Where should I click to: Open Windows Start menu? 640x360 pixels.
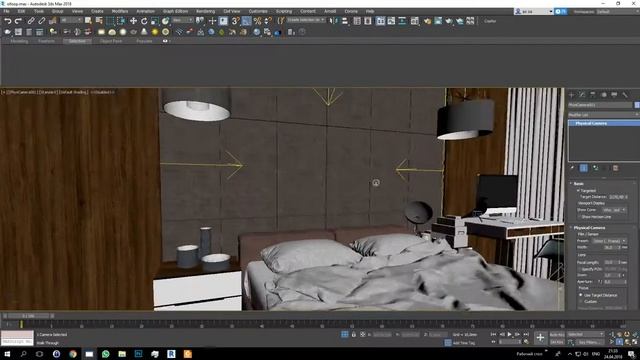tap(7, 354)
